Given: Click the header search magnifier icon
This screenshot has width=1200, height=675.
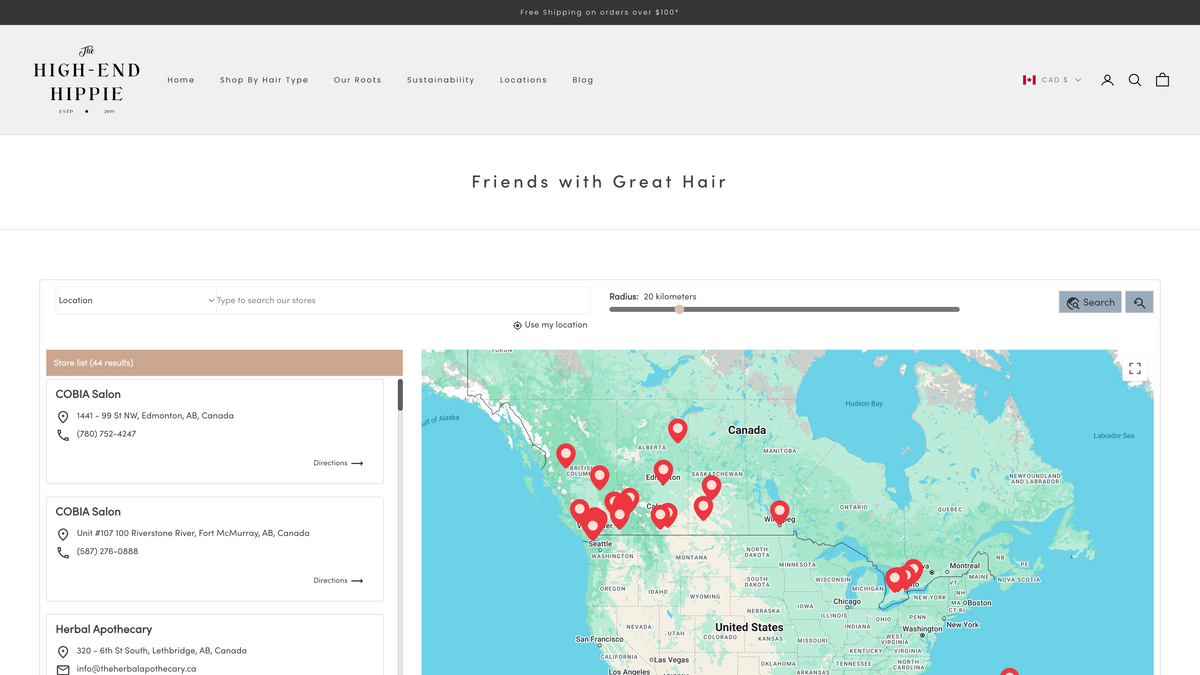Looking at the screenshot, I should [x=1135, y=80].
